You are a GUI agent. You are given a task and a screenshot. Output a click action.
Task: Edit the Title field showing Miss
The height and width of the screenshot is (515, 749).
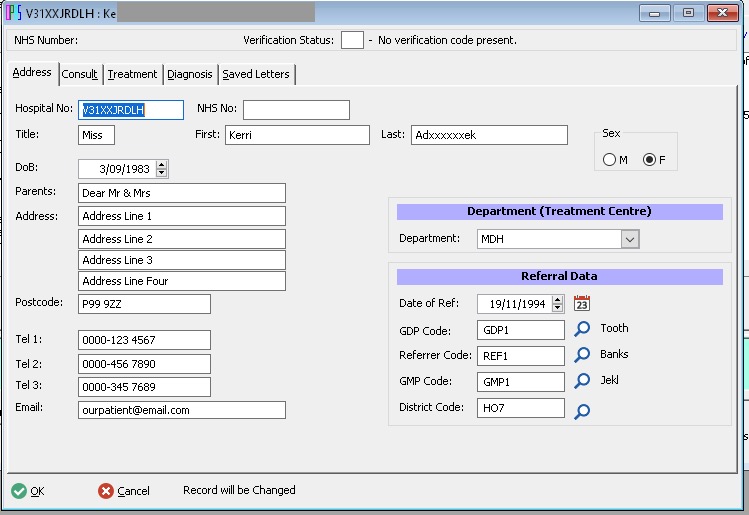point(96,135)
